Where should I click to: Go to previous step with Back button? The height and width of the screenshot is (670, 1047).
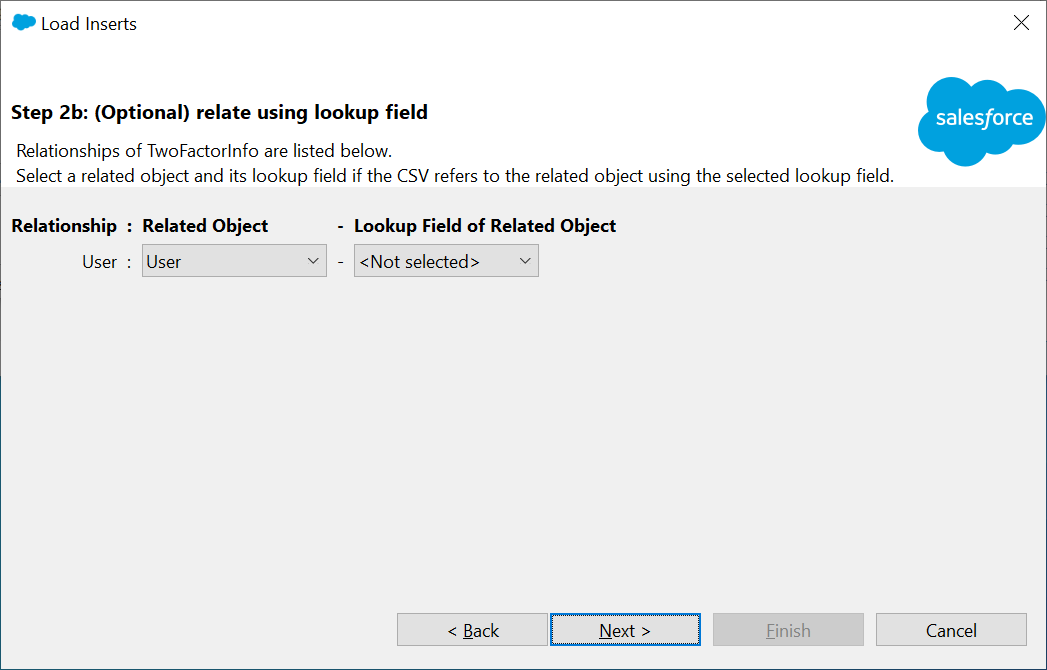click(472, 630)
